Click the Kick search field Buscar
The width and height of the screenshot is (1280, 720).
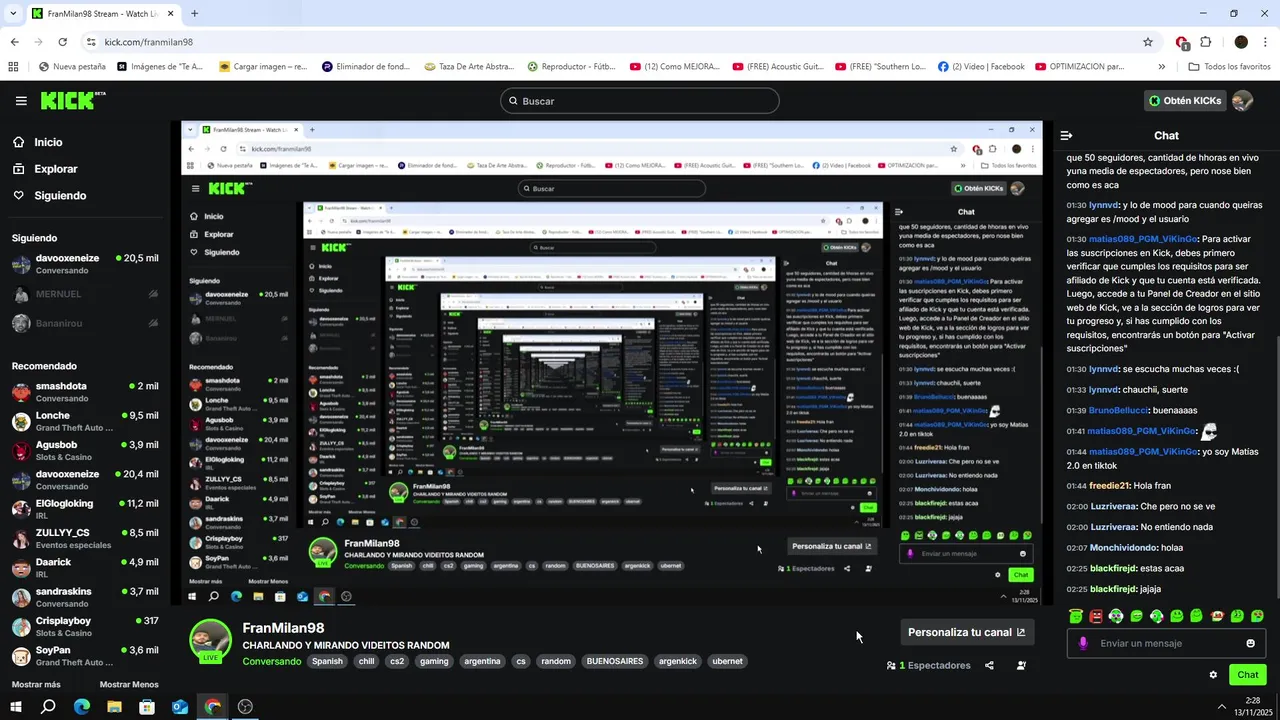pos(640,101)
